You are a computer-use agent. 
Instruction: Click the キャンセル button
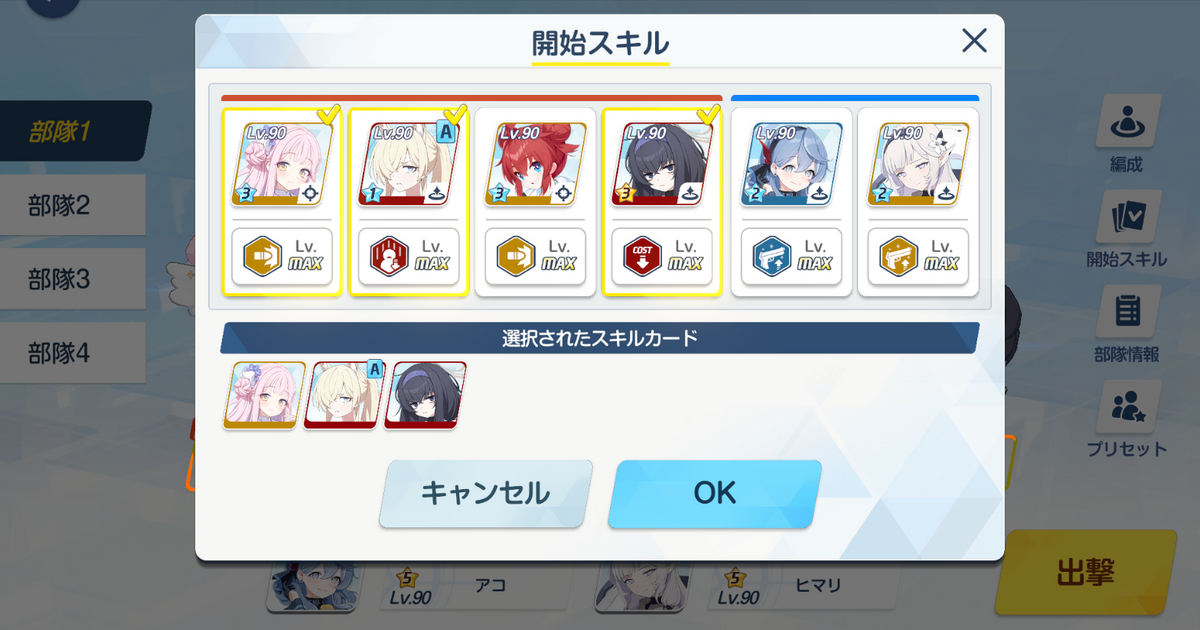click(x=485, y=493)
